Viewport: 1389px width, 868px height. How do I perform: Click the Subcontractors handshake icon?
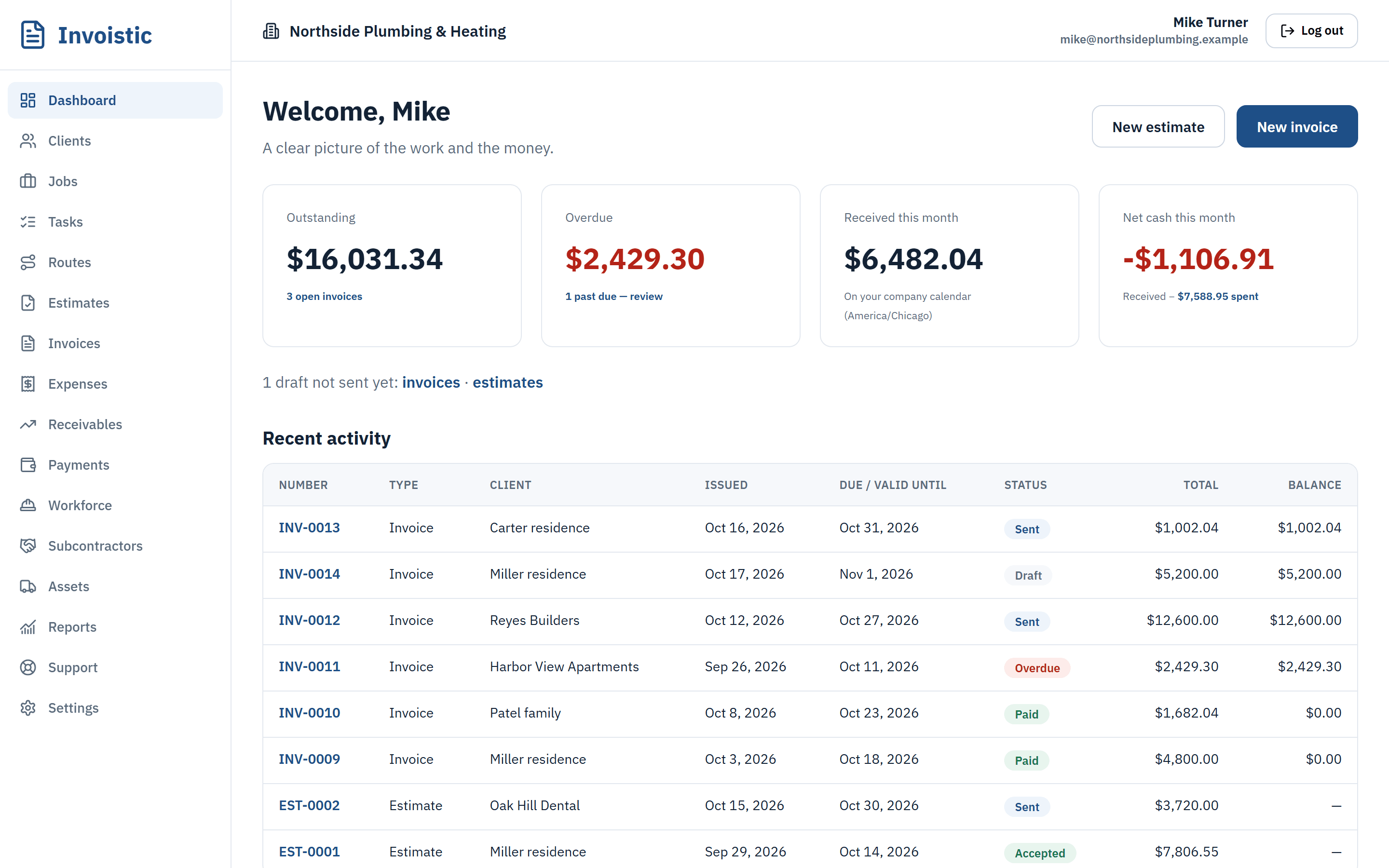28,546
